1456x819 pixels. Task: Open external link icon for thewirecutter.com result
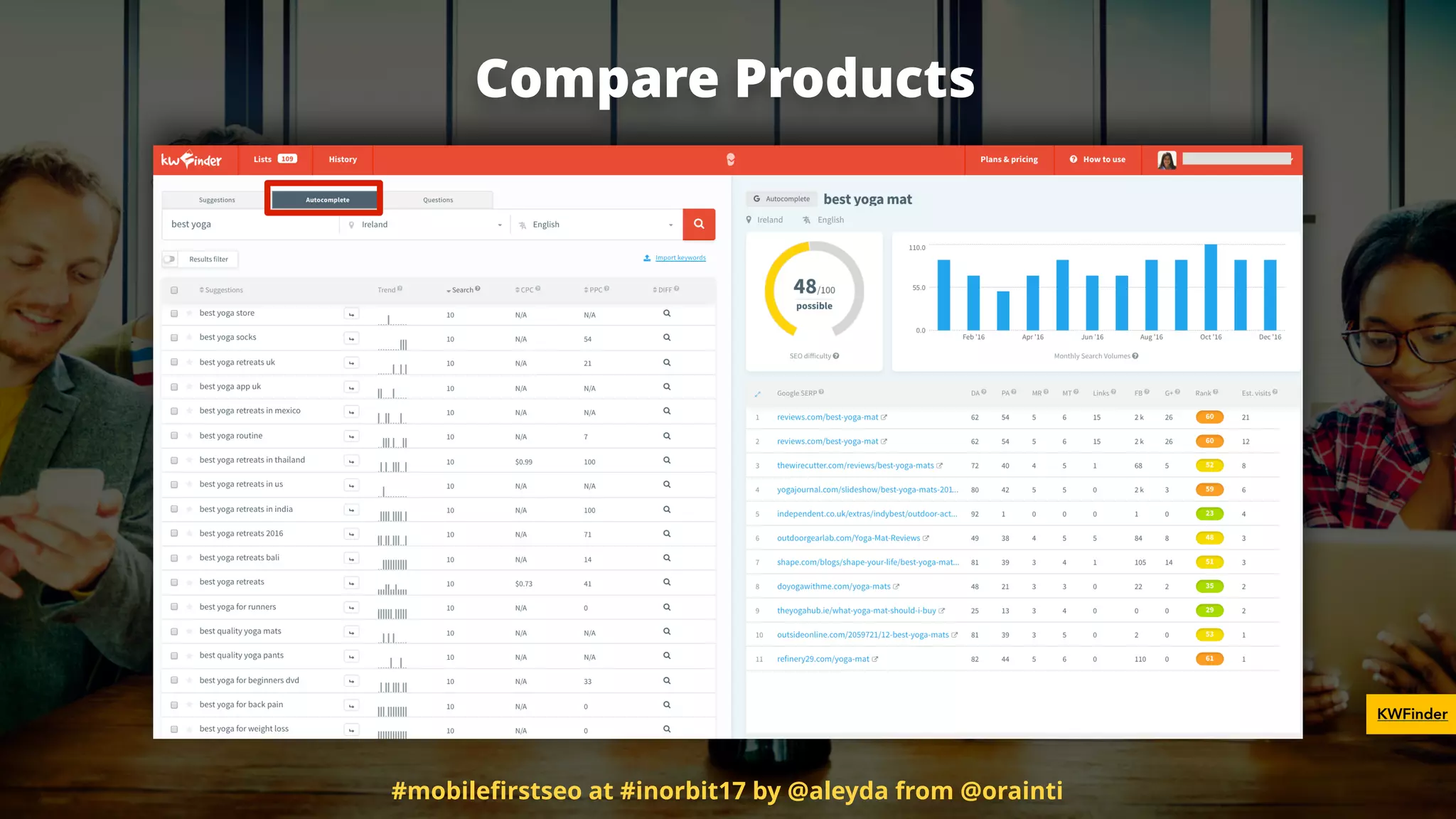(940, 466)
